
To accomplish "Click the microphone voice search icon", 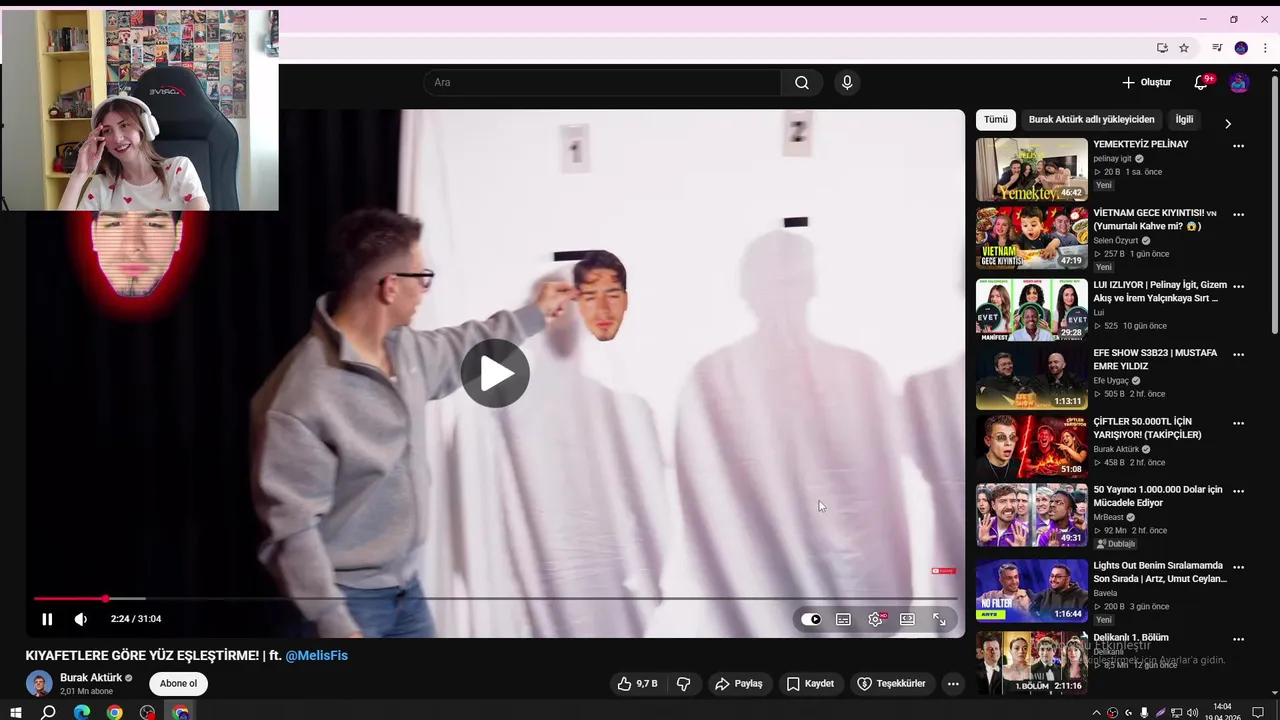I will coord(847,83).
